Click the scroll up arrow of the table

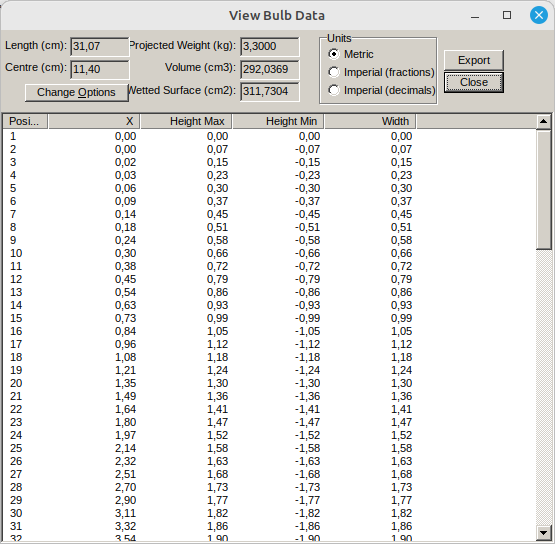(543, 122)
